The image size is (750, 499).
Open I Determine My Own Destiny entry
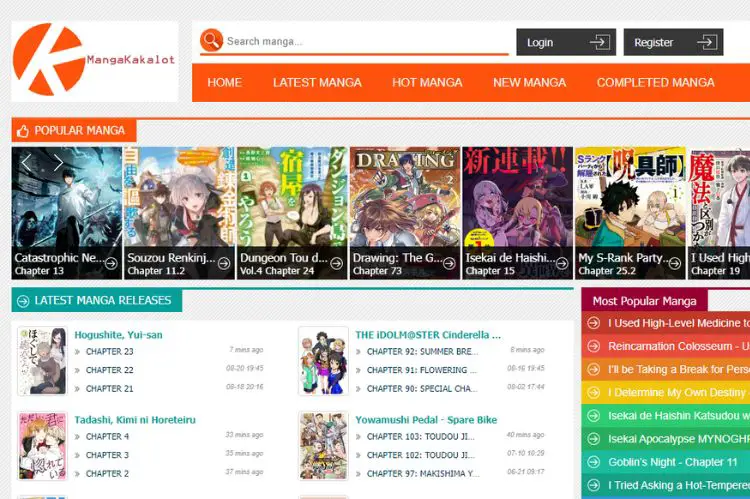[666, 392]
